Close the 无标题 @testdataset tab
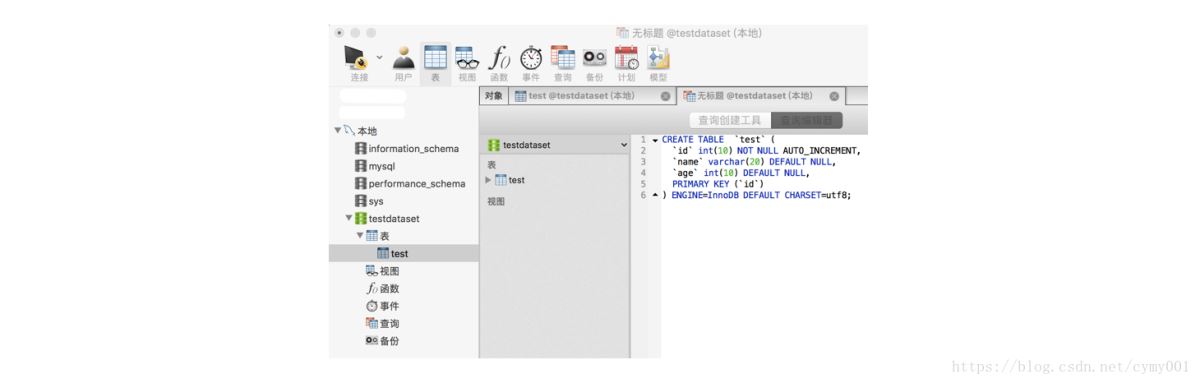The width and height of the screenshot is (1200, 383). point(834,96)
